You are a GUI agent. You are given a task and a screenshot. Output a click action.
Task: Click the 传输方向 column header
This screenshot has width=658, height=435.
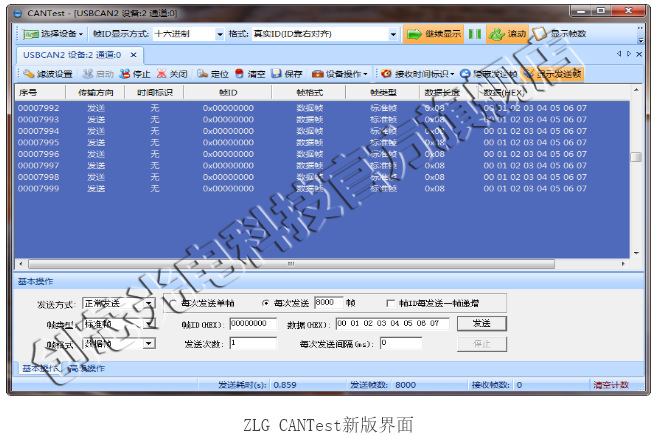[95, 92]
